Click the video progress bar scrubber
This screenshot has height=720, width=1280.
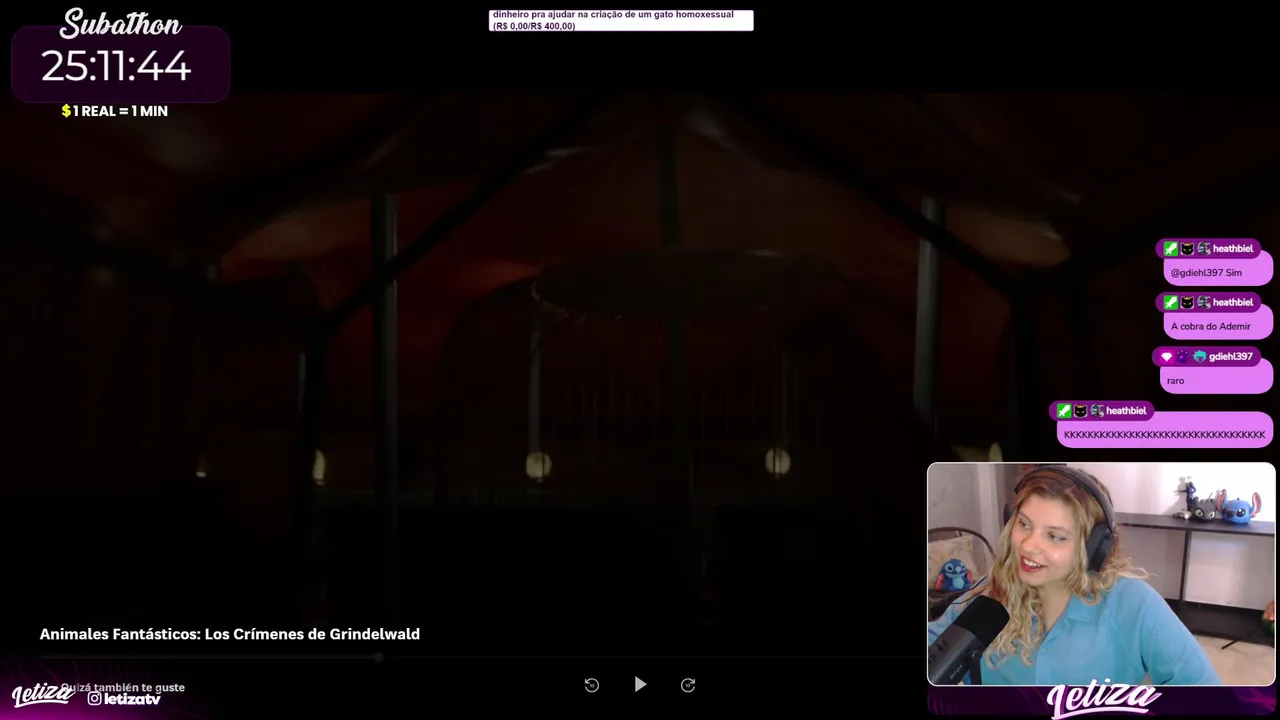(378, 657)
